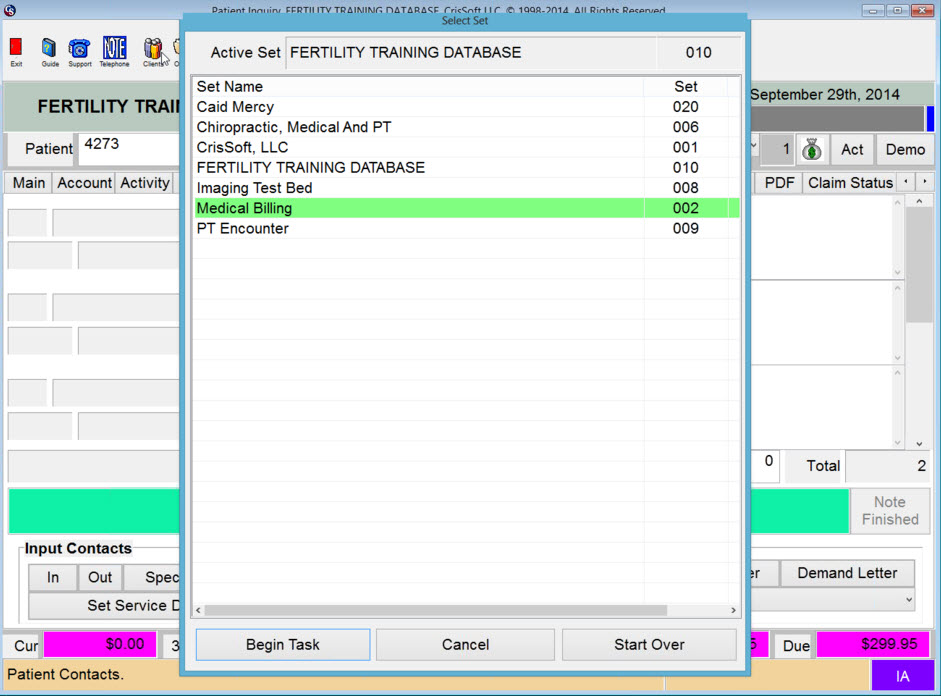Screen dimensions: 941x696
Task: Switch to the Account tab
Action: 84,182
